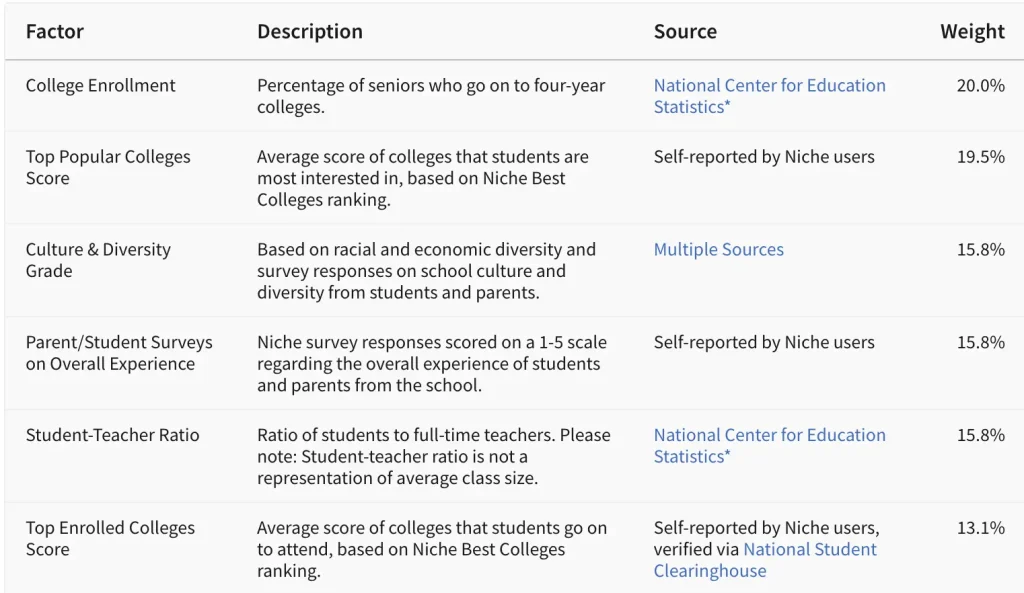1024x593 pixels.
Task: Select the College Enrollment factor cell
Action: (x=100, y=86)
